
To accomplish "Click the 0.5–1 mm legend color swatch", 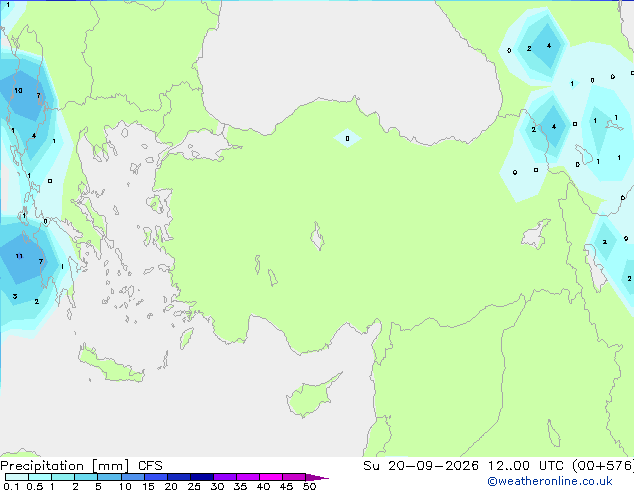I will pyautogui.click(x=40, y=477).
